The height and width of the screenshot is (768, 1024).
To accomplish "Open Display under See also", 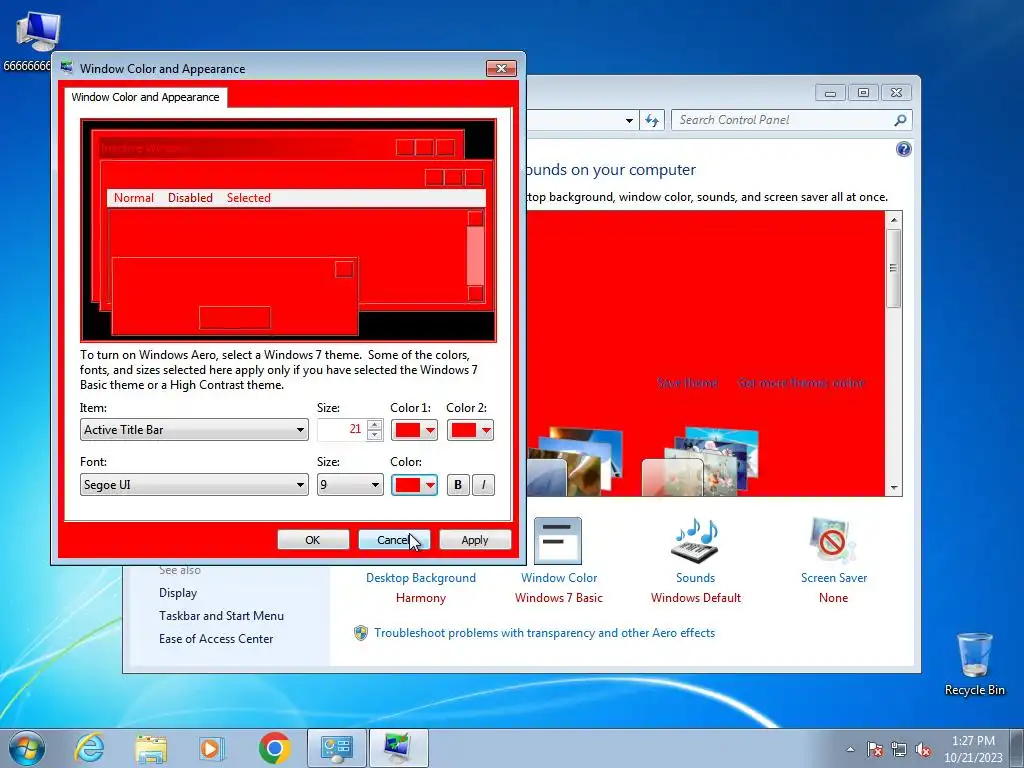I will (178, 593).
